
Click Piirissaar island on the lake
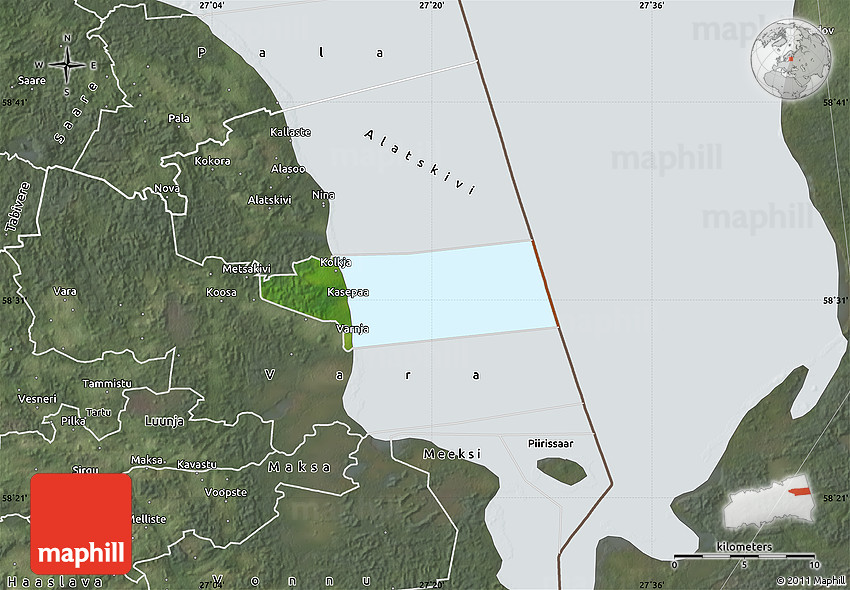pyautogui.click(x=561, y=469)
